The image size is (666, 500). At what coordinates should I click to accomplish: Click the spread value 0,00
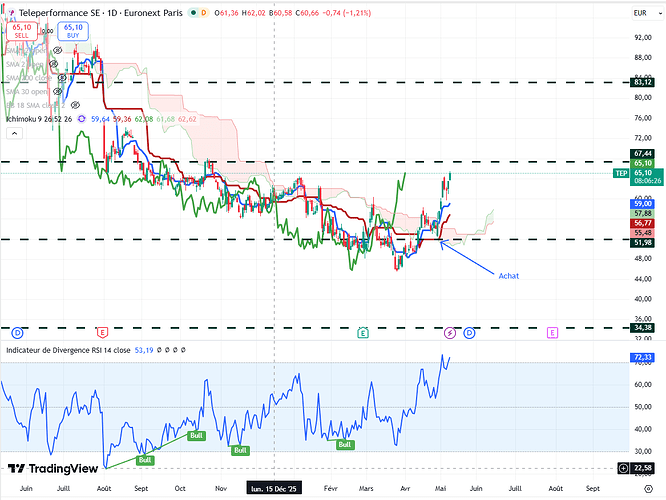(47, 31)
